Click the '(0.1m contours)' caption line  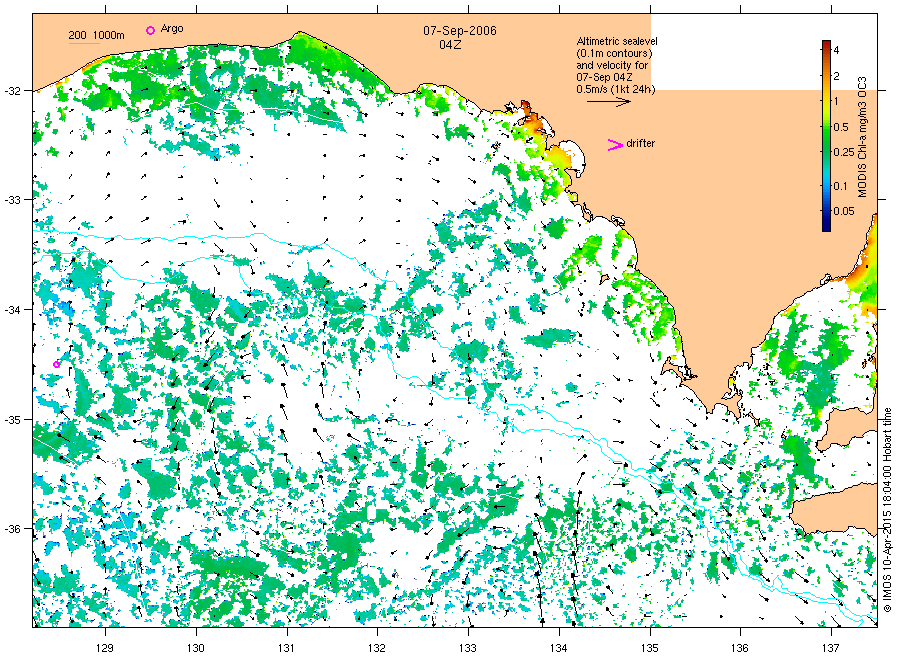point(614,53)
